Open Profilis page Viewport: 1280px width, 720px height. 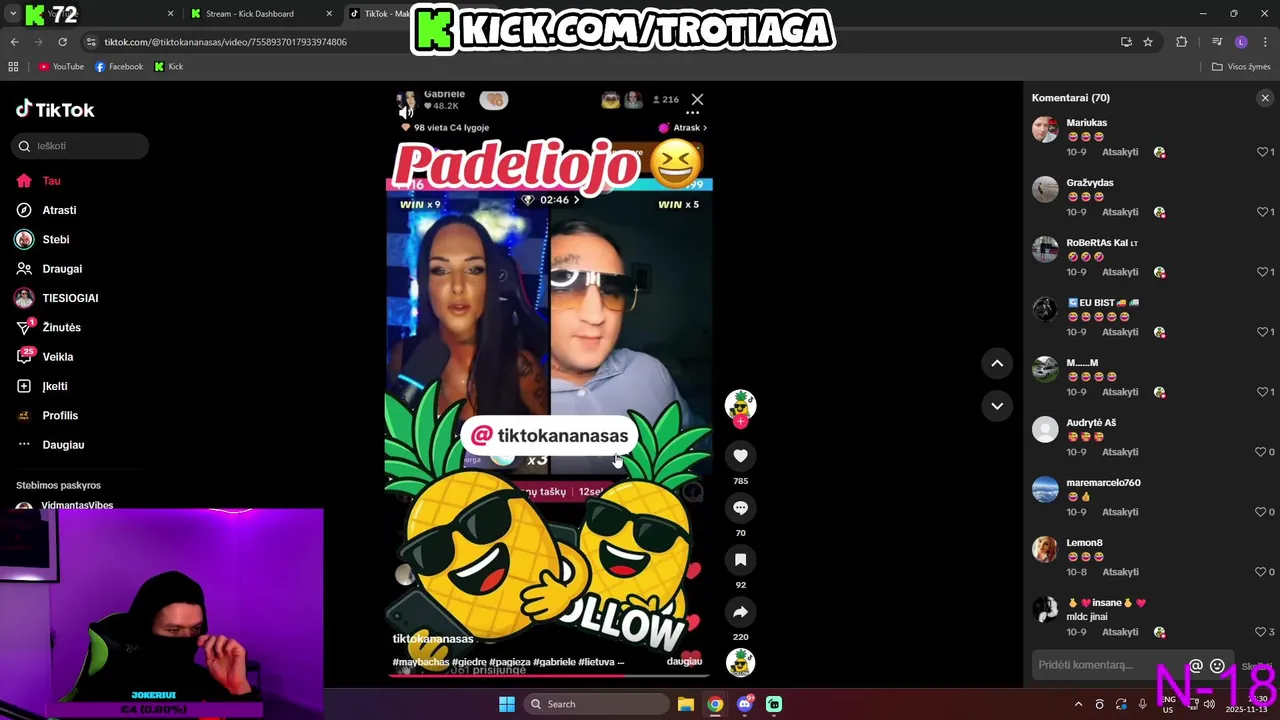point(47,415)
